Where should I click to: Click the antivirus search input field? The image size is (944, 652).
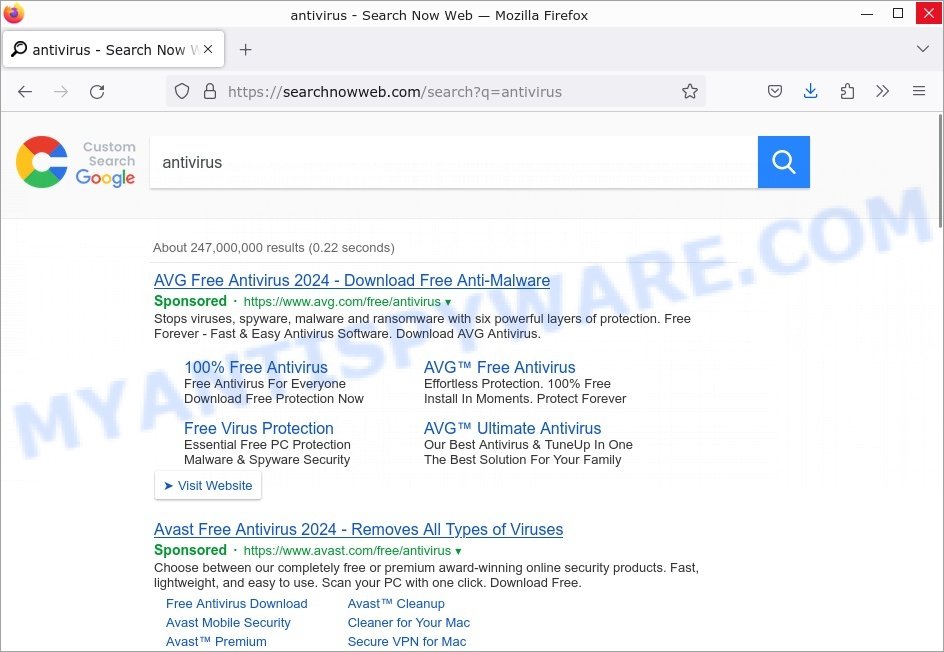pyautogui.click(x=453, y=162)
